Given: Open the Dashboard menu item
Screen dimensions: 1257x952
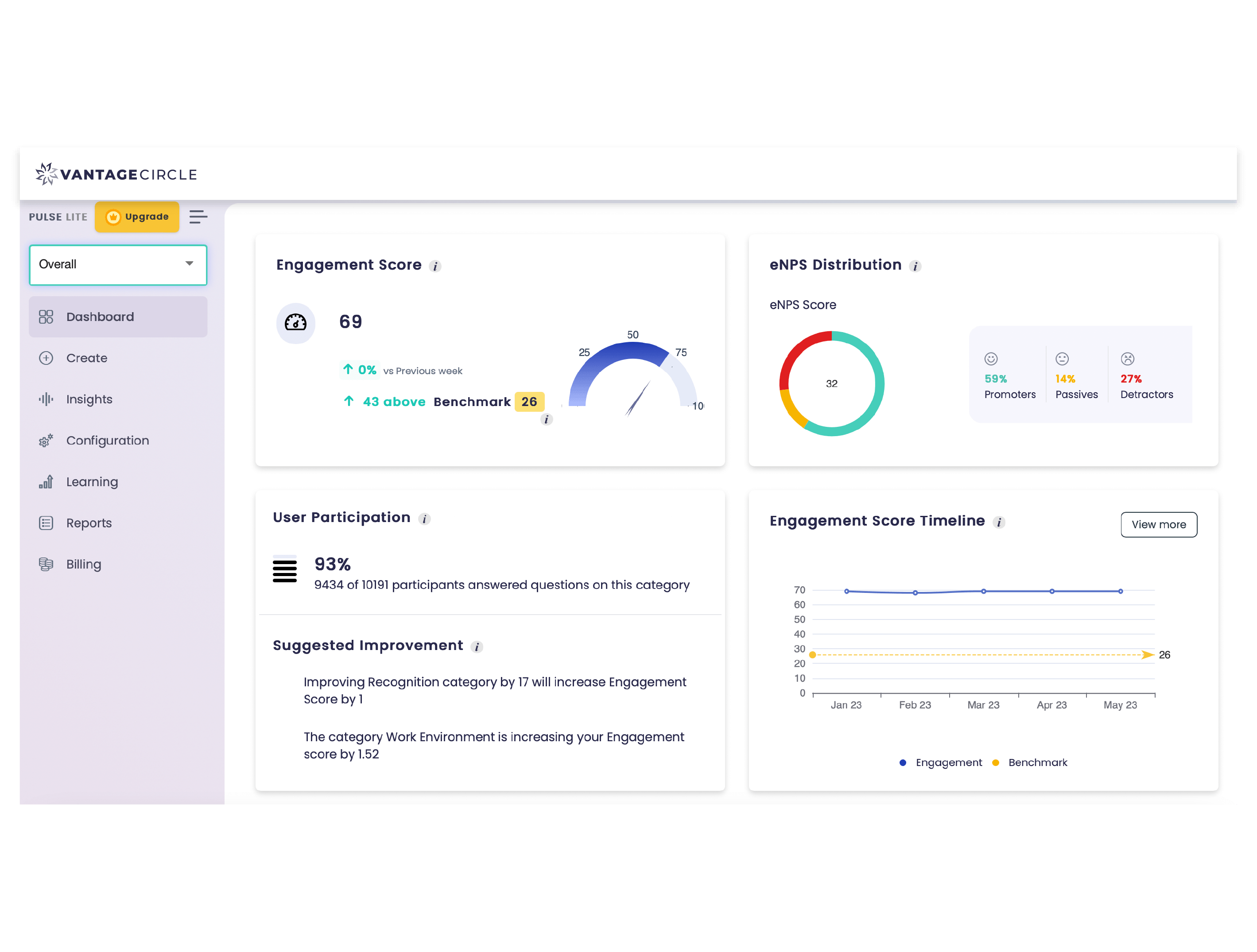Looking at the screenshot, I should pos(118,317).
